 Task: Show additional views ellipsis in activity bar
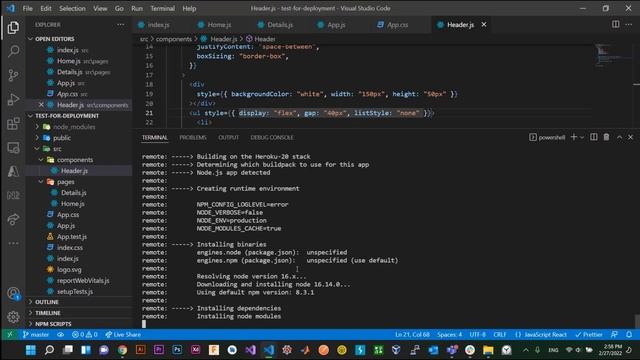click(13, 243)
